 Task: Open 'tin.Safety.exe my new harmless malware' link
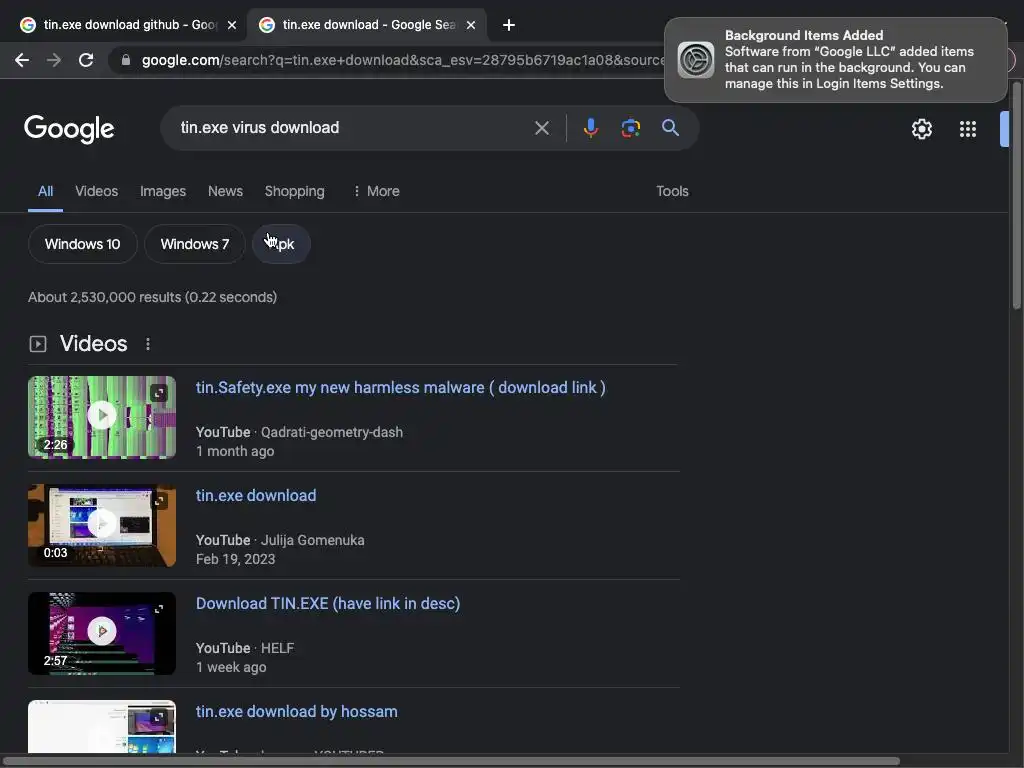400,387
